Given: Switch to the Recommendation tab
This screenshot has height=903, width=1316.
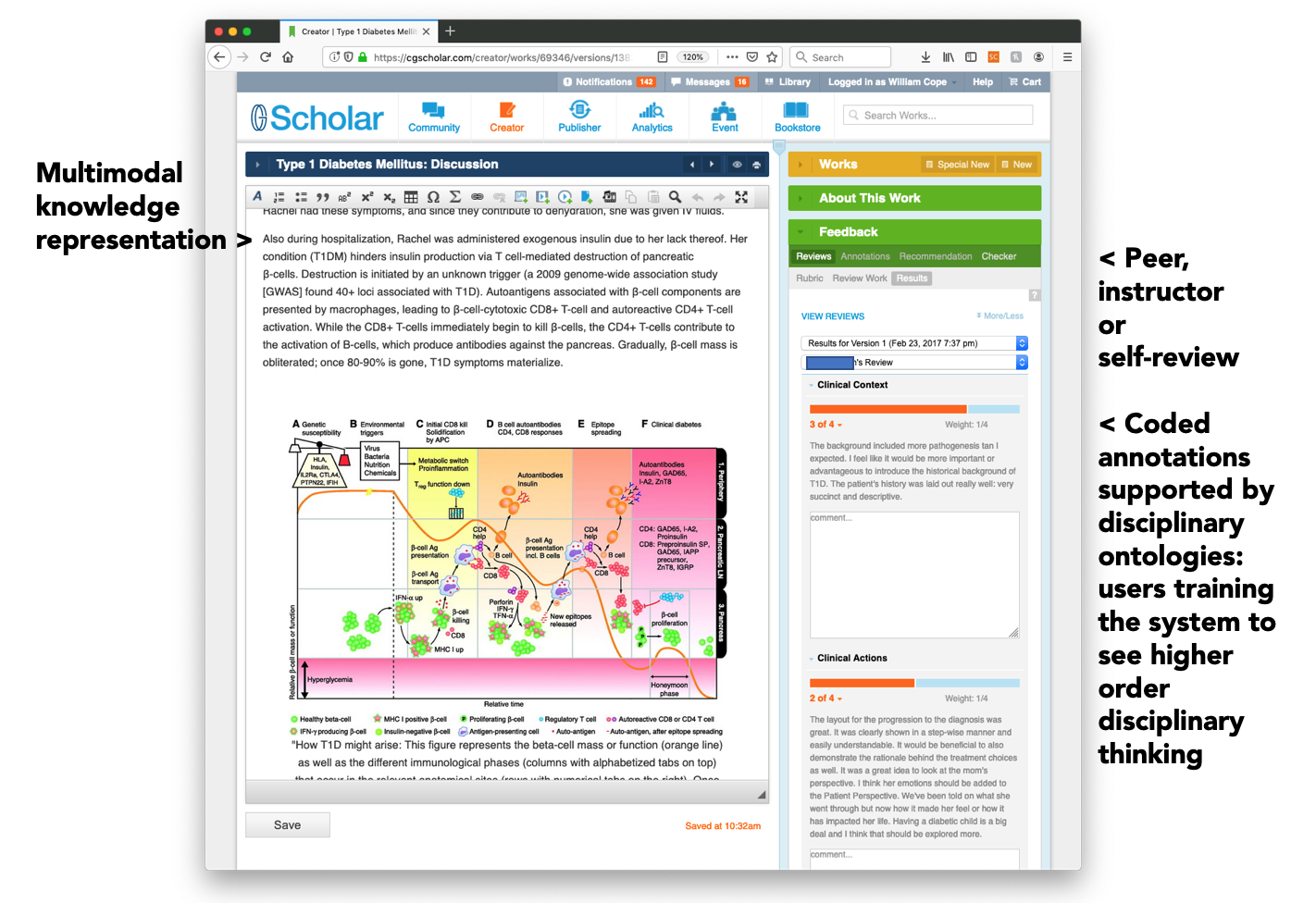Looking at the screenshot, I should (936, 256).
